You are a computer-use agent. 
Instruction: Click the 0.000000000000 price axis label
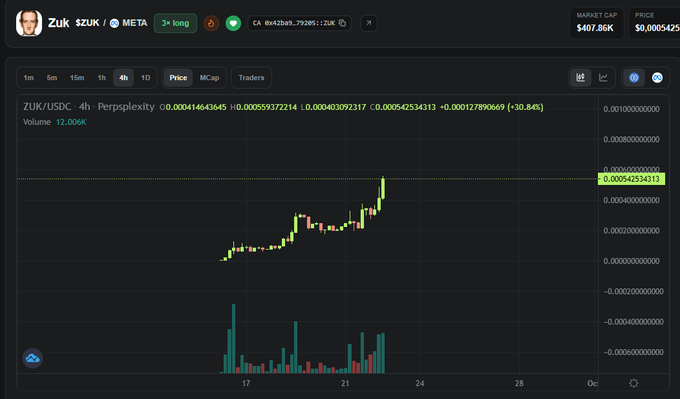tap(631, 261)
